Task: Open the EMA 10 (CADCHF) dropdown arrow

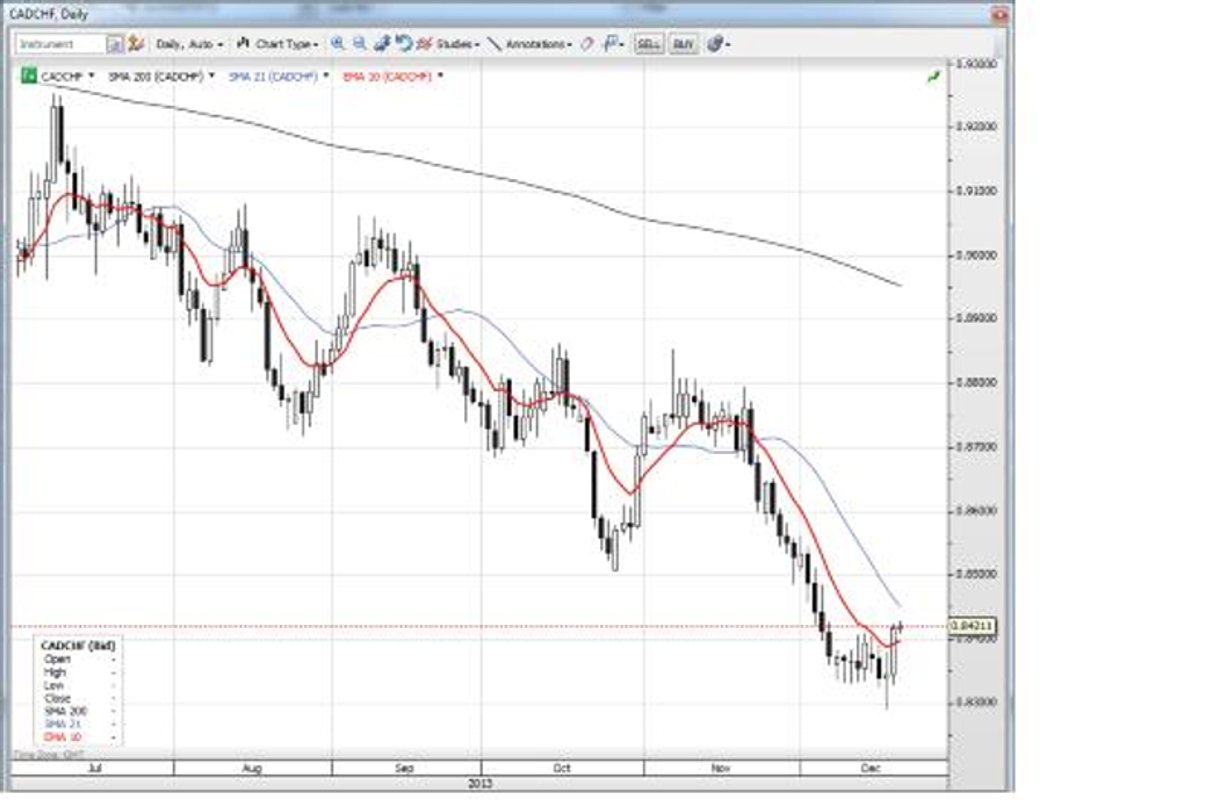Action: (x=441, y=76)
